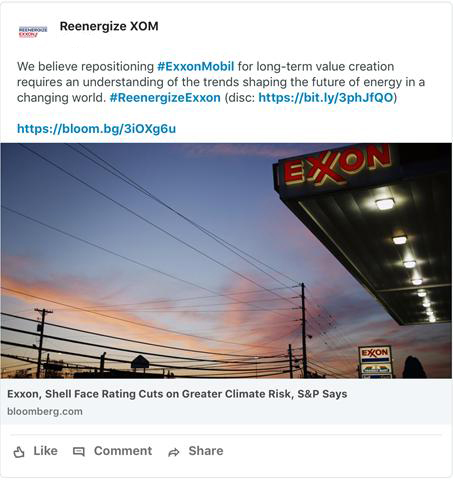Open the bloom.bg/3iOXg6u link

[x=96, y=129]
